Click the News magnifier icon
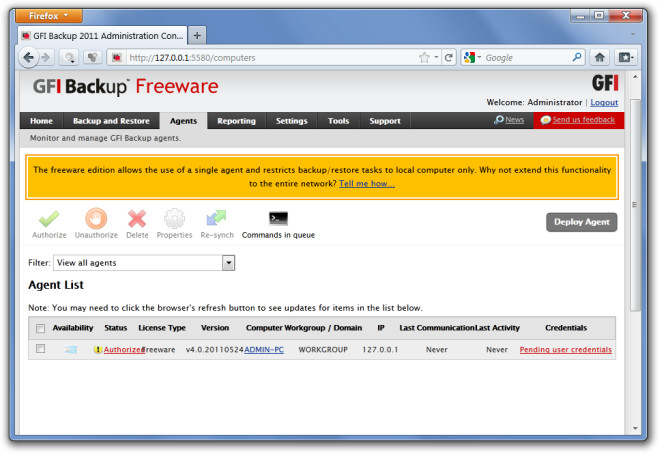Screen dimensions: 660x454 (499, 120)
